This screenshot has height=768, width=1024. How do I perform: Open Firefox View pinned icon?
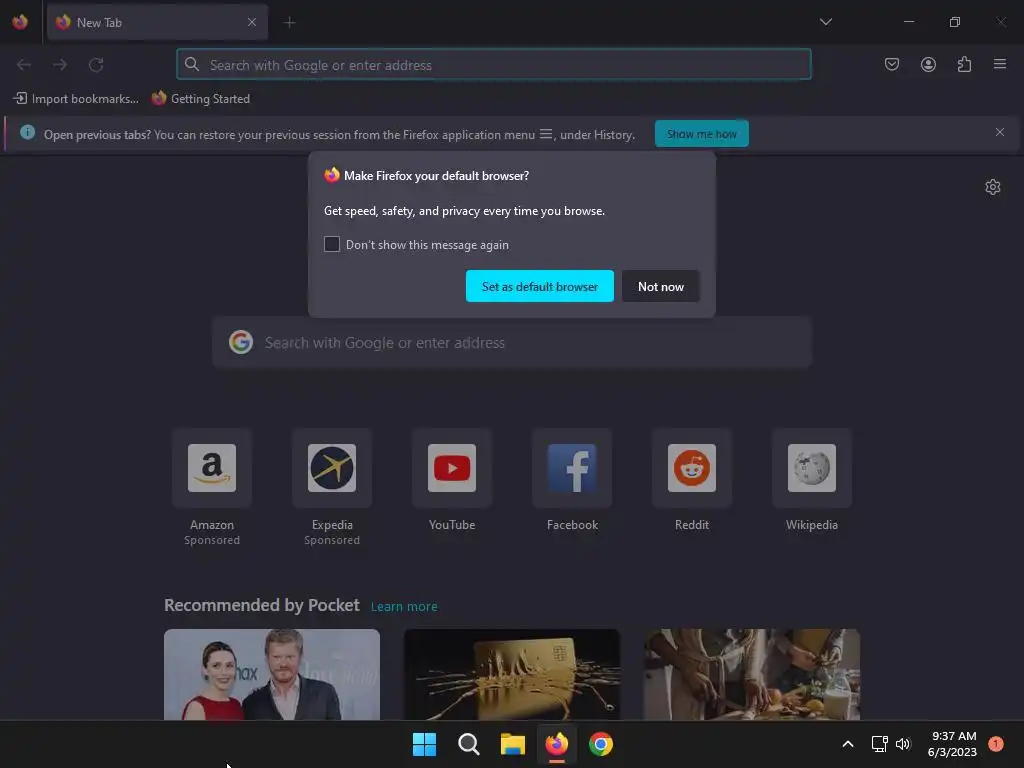(20, 22)
